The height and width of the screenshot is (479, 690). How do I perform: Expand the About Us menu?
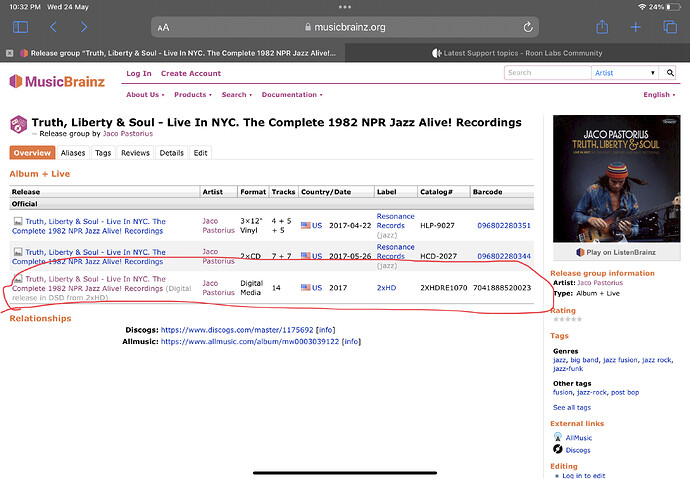point(145,95)
